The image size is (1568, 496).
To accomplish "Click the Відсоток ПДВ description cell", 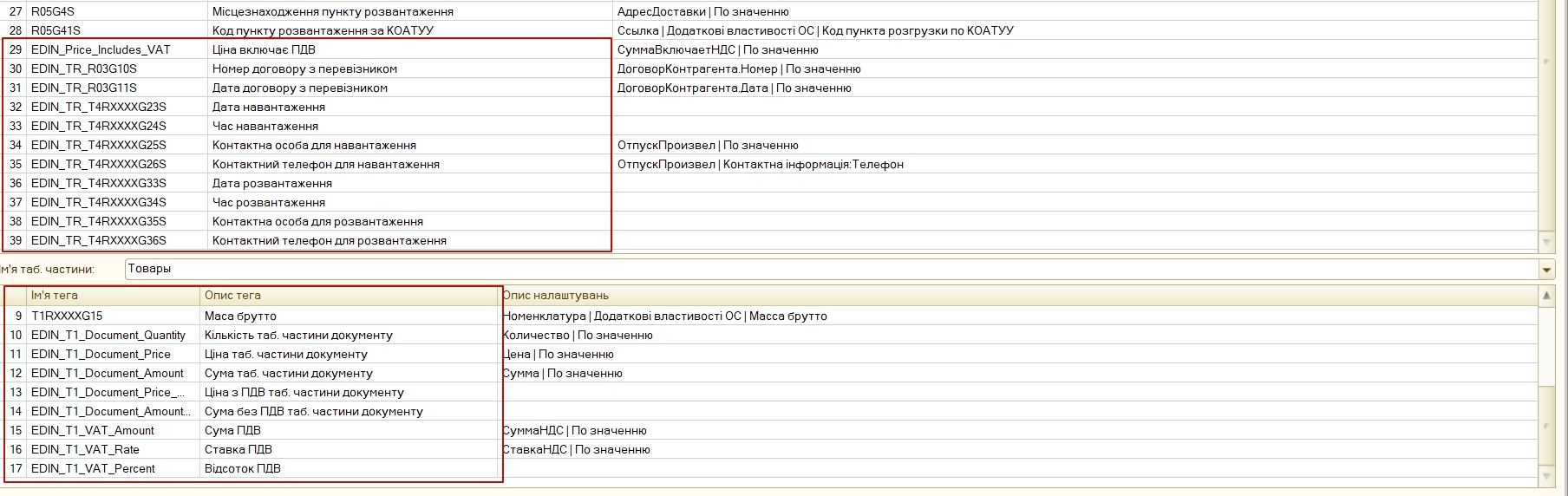I will tap(350, 468).
